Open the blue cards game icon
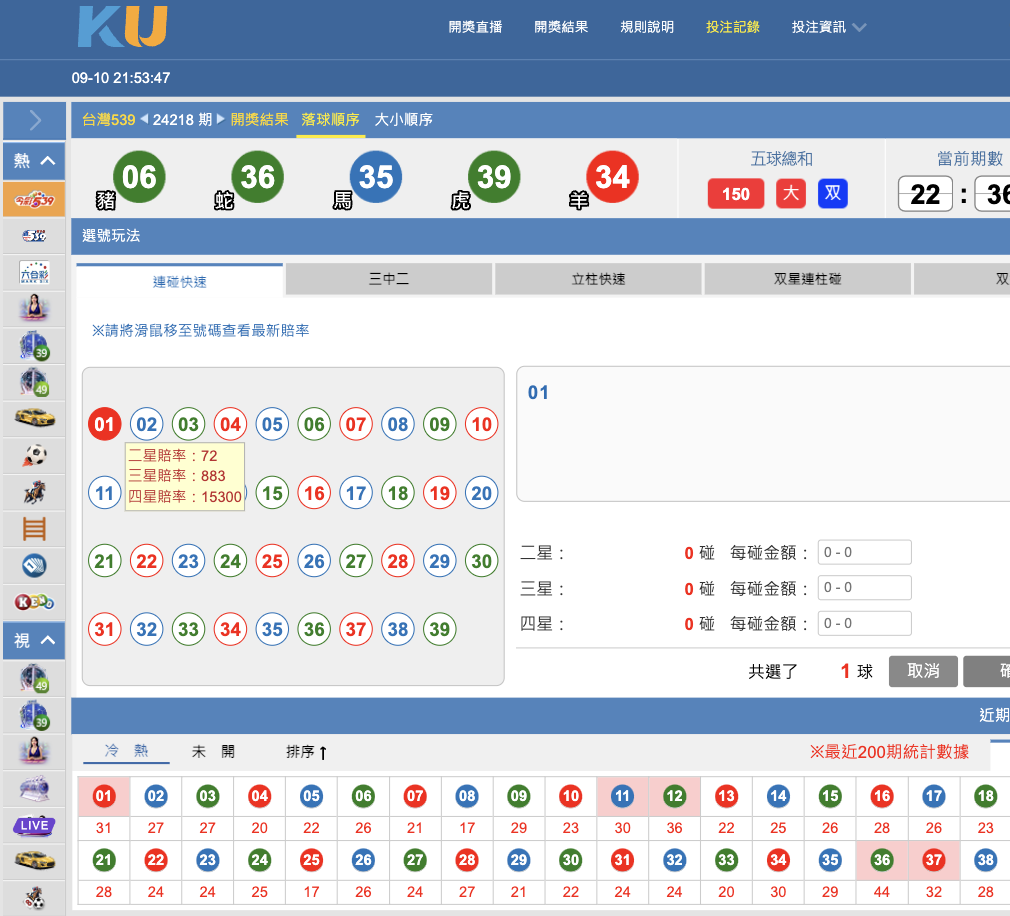Viewport: 1010px width, 916px height. [34, 566]
